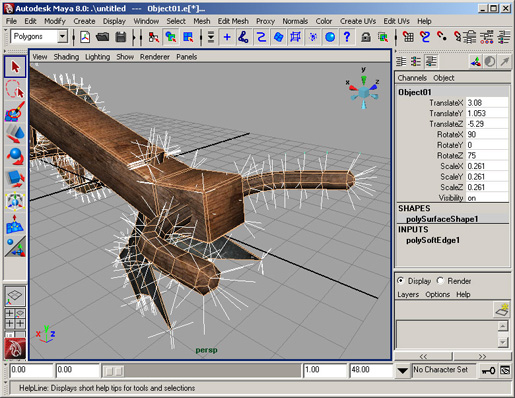Viewport: 515px width, 398px height.
Task: Choose the Paint Selection tool
Action: pyautogui.click(x=15, y=112)
